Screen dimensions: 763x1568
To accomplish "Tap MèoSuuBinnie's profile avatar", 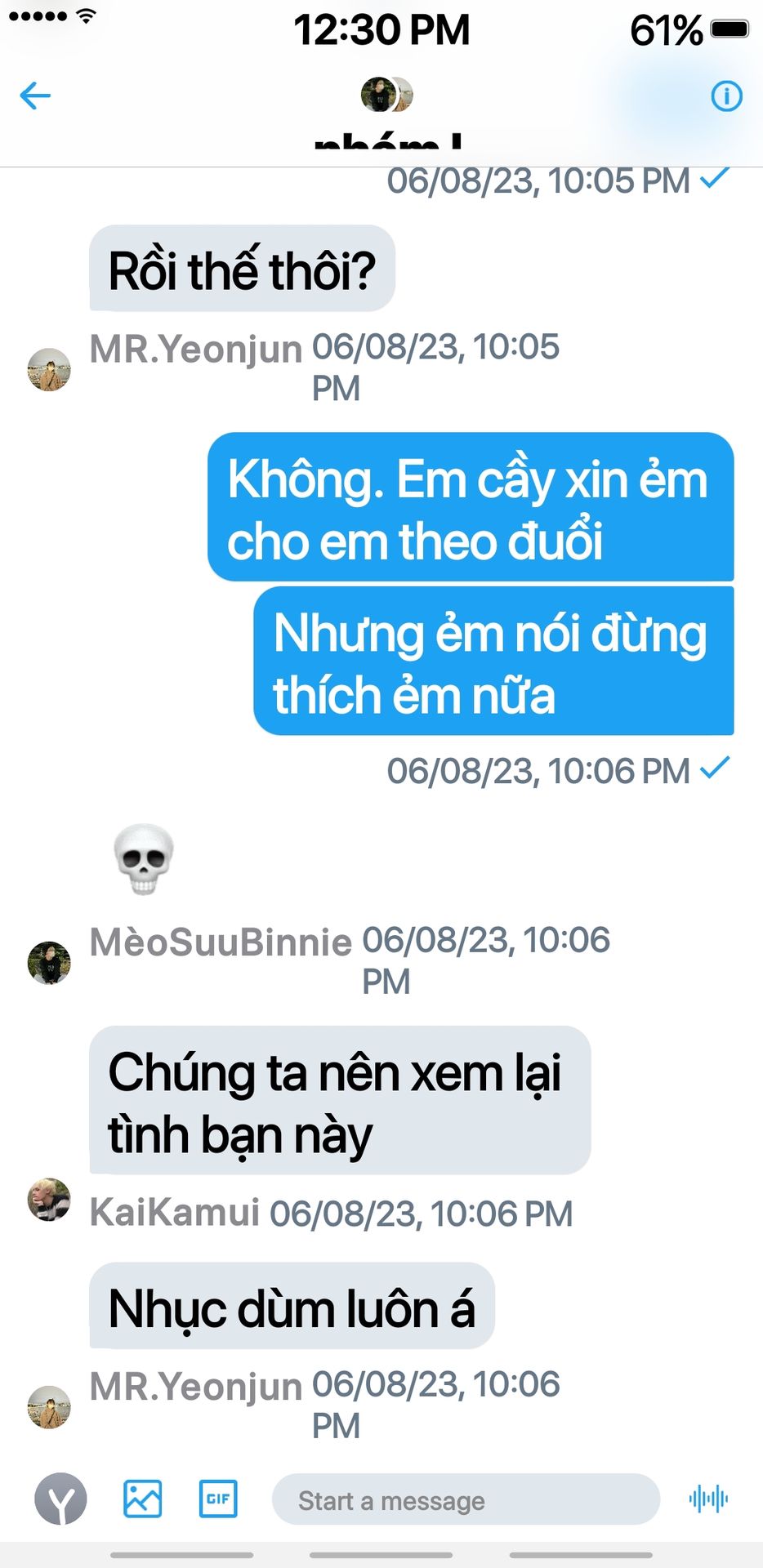I will pyautogui.click(x=49, y=963).
